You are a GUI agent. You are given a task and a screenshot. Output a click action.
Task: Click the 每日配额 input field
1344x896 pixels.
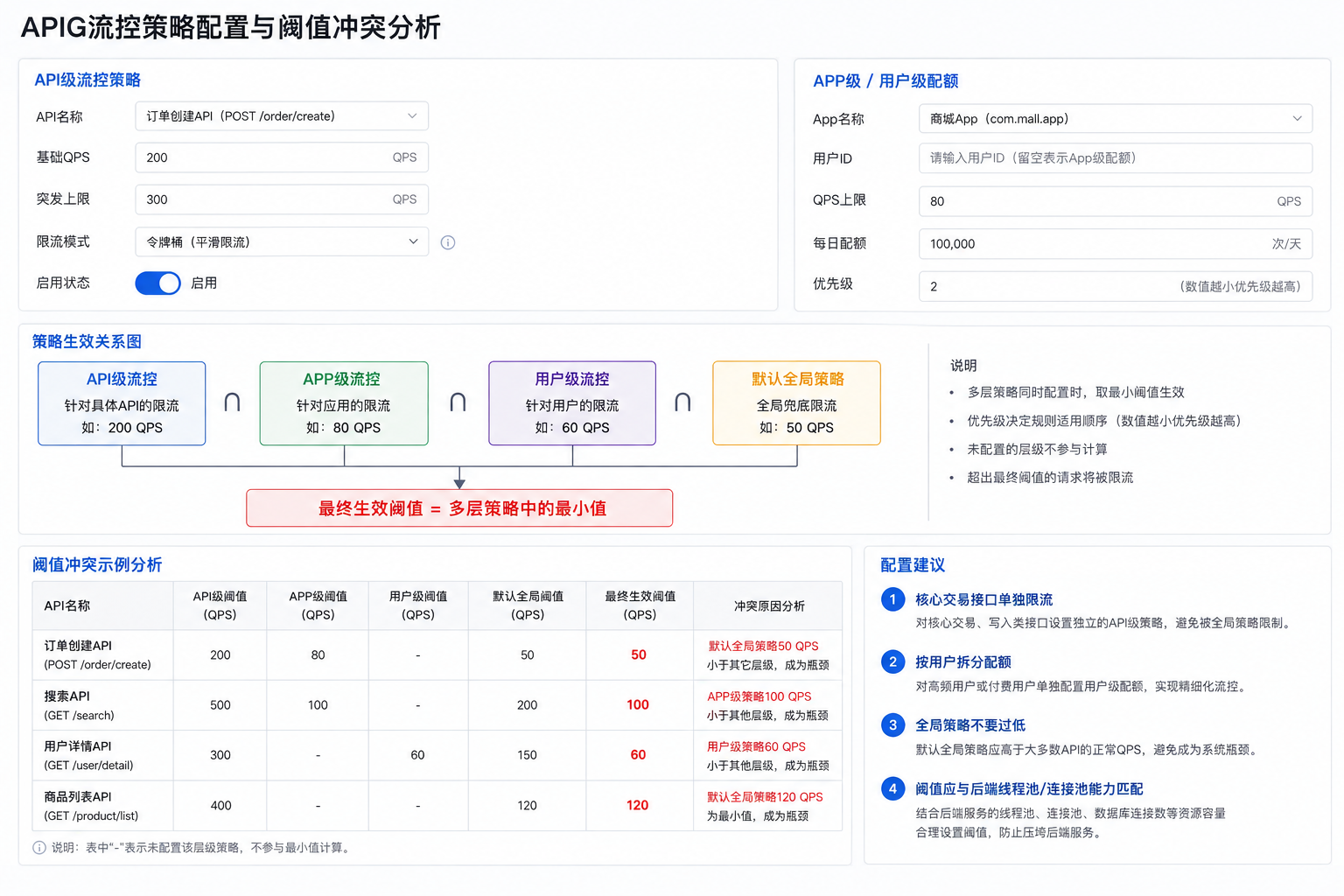coord(1116,244)
